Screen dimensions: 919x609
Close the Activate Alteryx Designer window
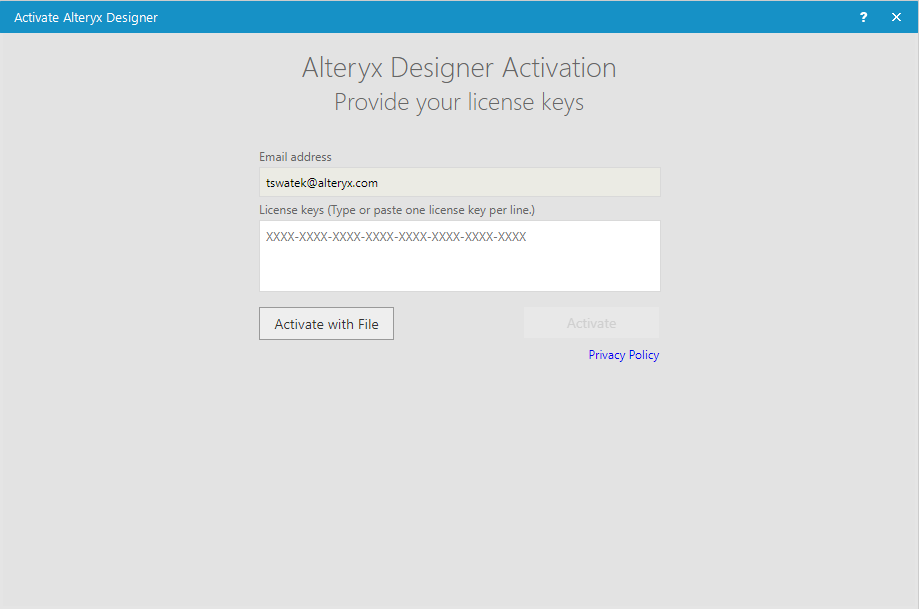896,17
